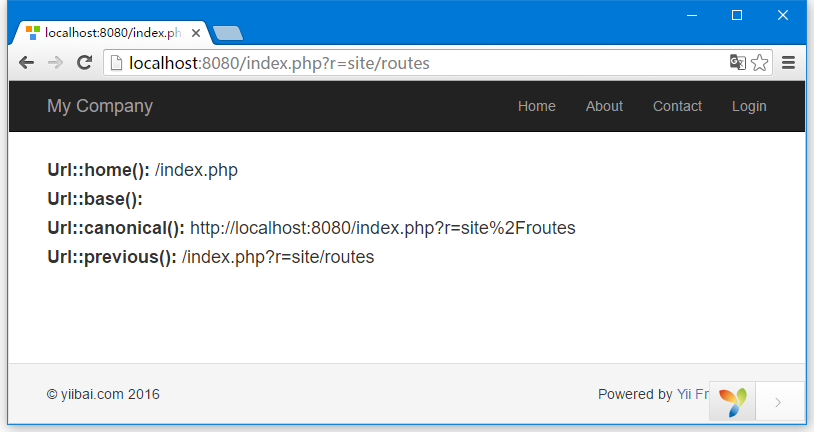The height and width of the screenshot is (432, 814).
Task: Click the My Company brand link
Action: (100, 106)
